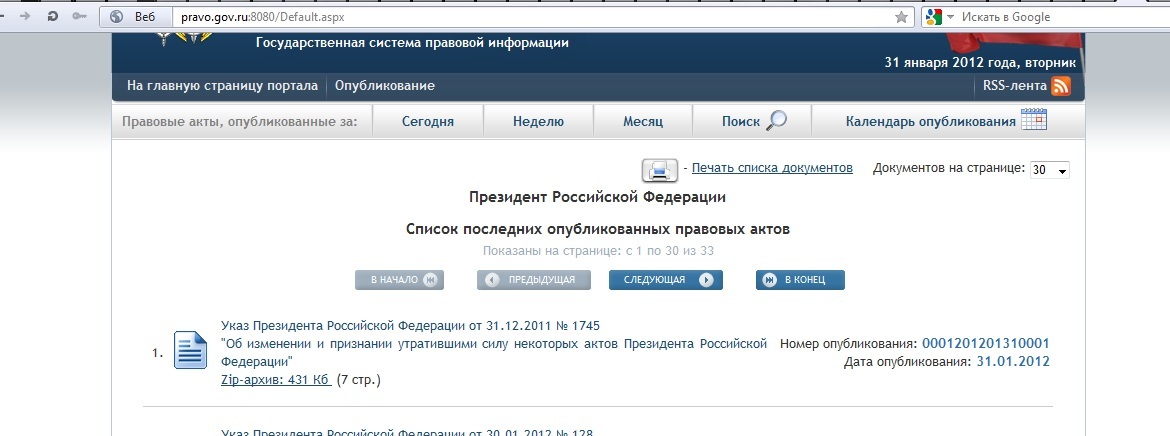
Task: Click the bookmark star in address bar
Action: point(900,17)
